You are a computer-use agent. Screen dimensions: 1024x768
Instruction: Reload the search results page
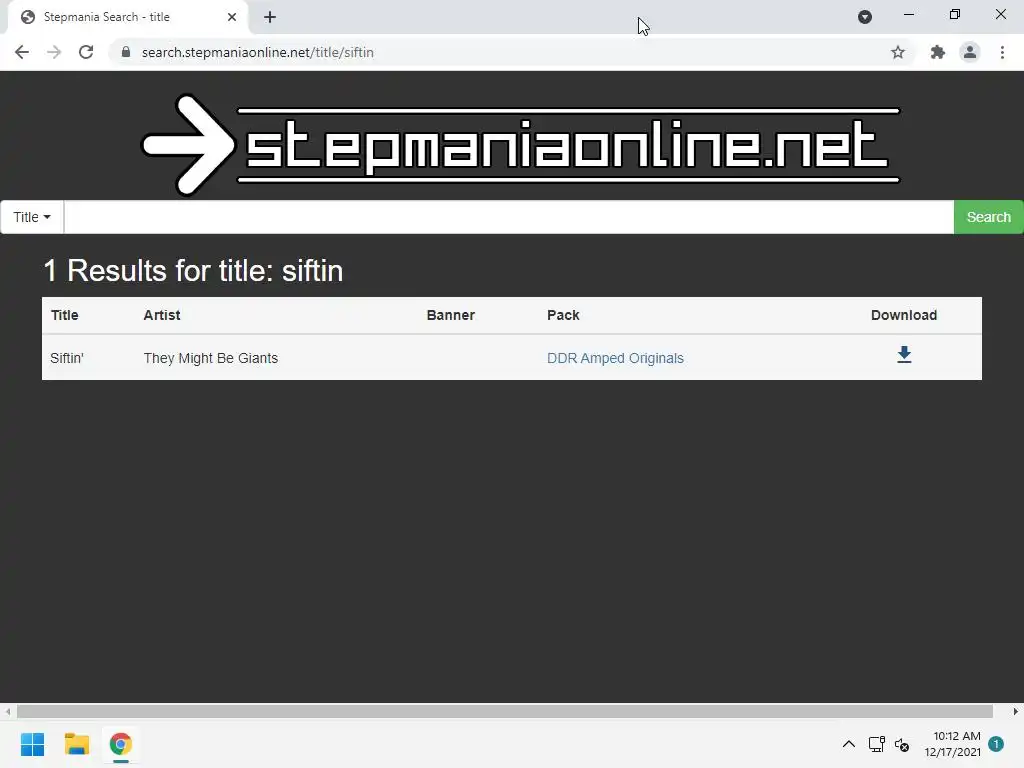86,52
